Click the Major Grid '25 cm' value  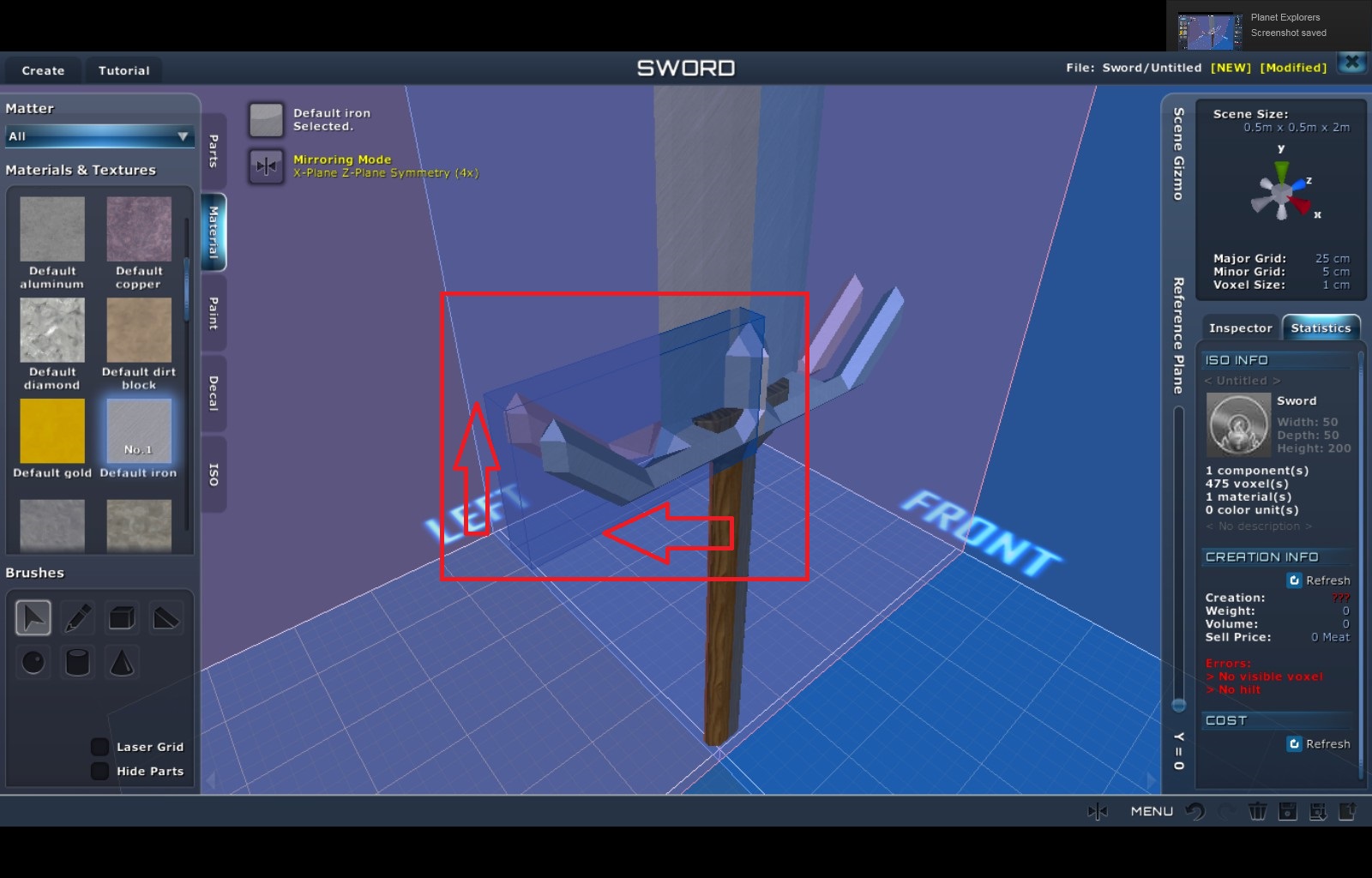(1333, 258)
